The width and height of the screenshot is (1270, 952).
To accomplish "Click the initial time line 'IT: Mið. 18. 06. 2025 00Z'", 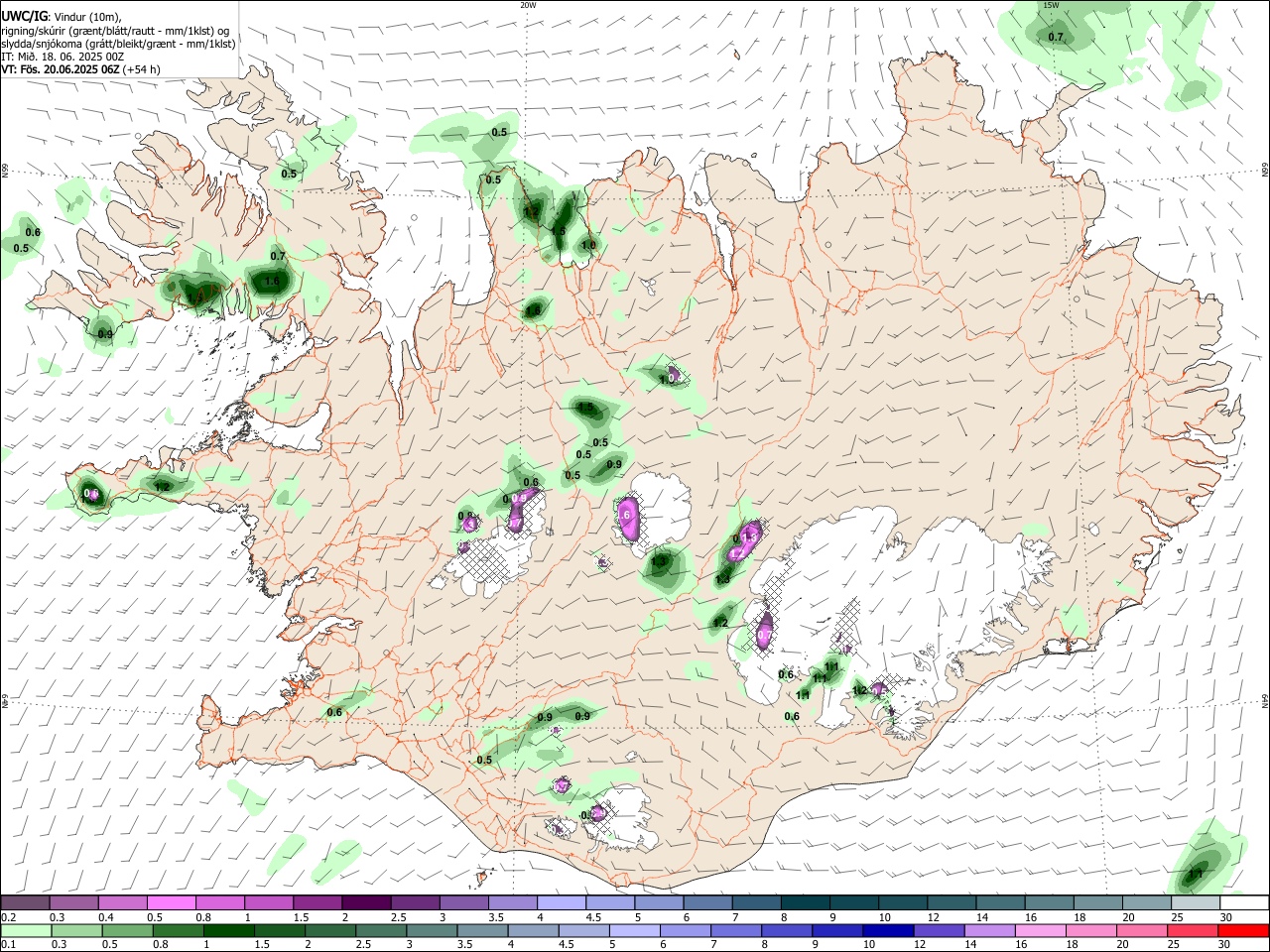I will (x=63, y=57).
